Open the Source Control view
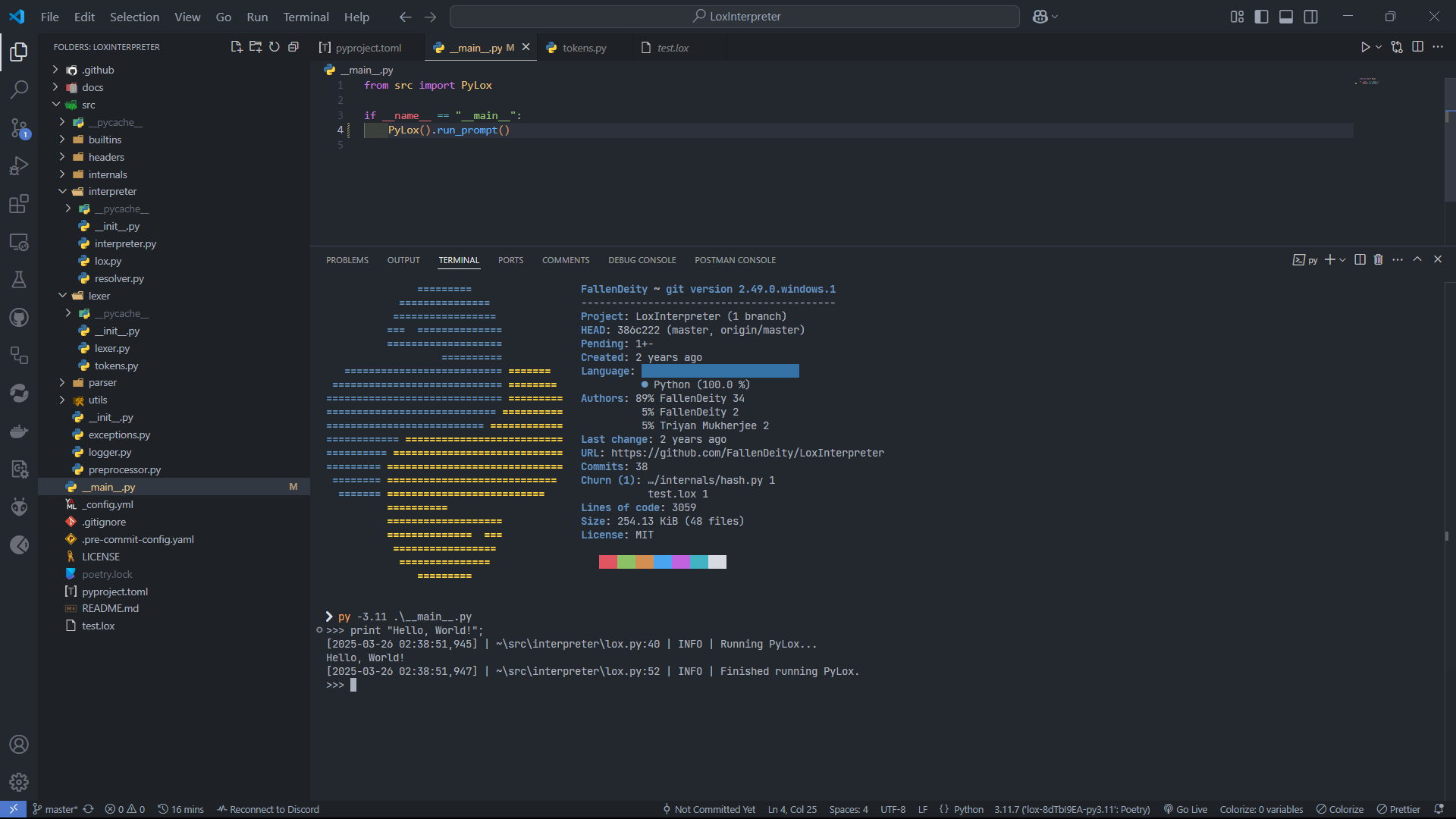The image size is (1456, 819). point(19,127)
